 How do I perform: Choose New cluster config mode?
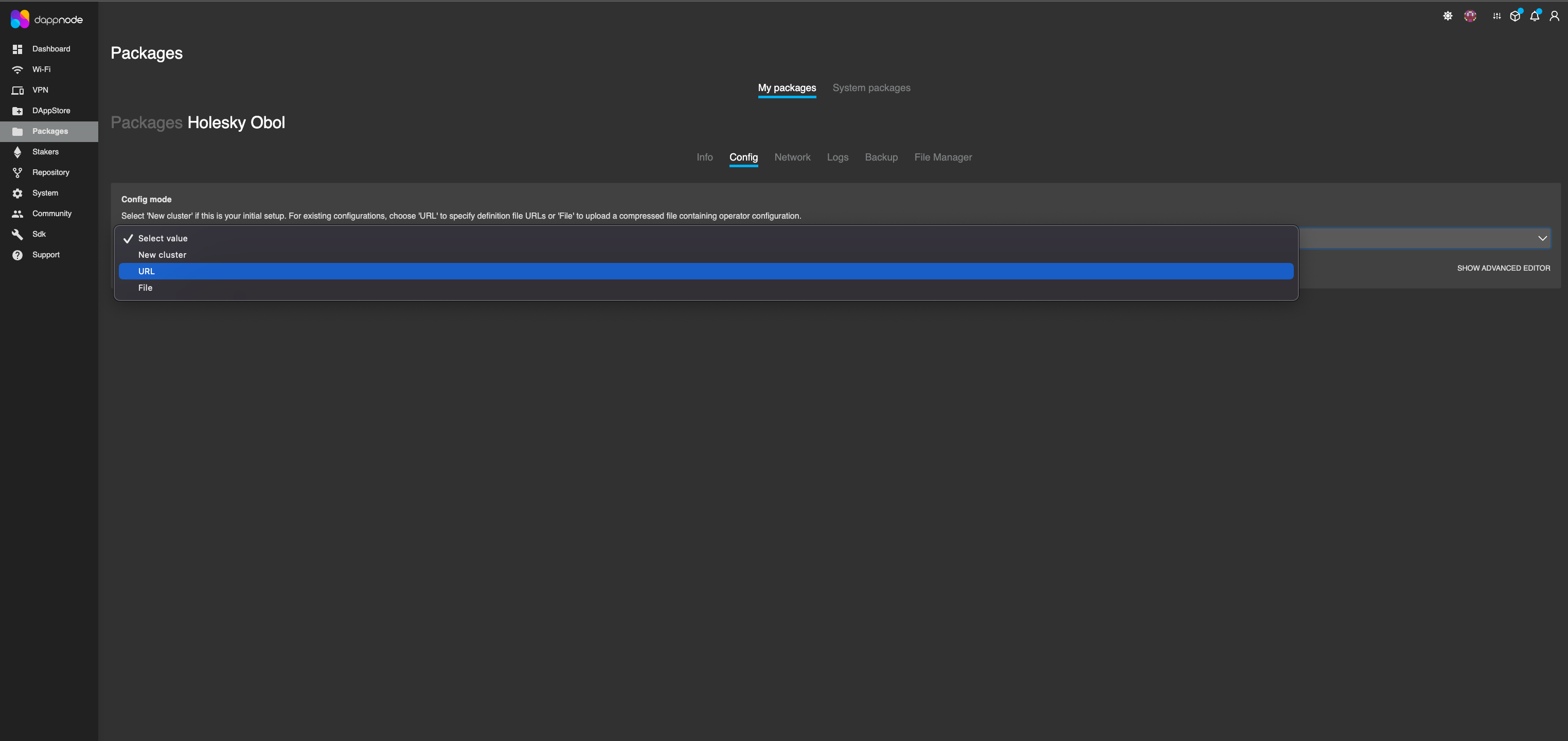[162, 255]
